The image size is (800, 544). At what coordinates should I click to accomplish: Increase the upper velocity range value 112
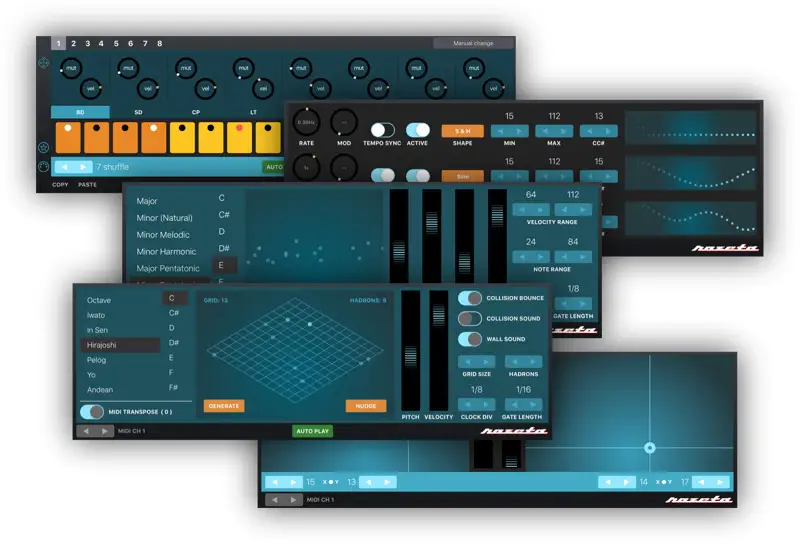tap(583, 210)
